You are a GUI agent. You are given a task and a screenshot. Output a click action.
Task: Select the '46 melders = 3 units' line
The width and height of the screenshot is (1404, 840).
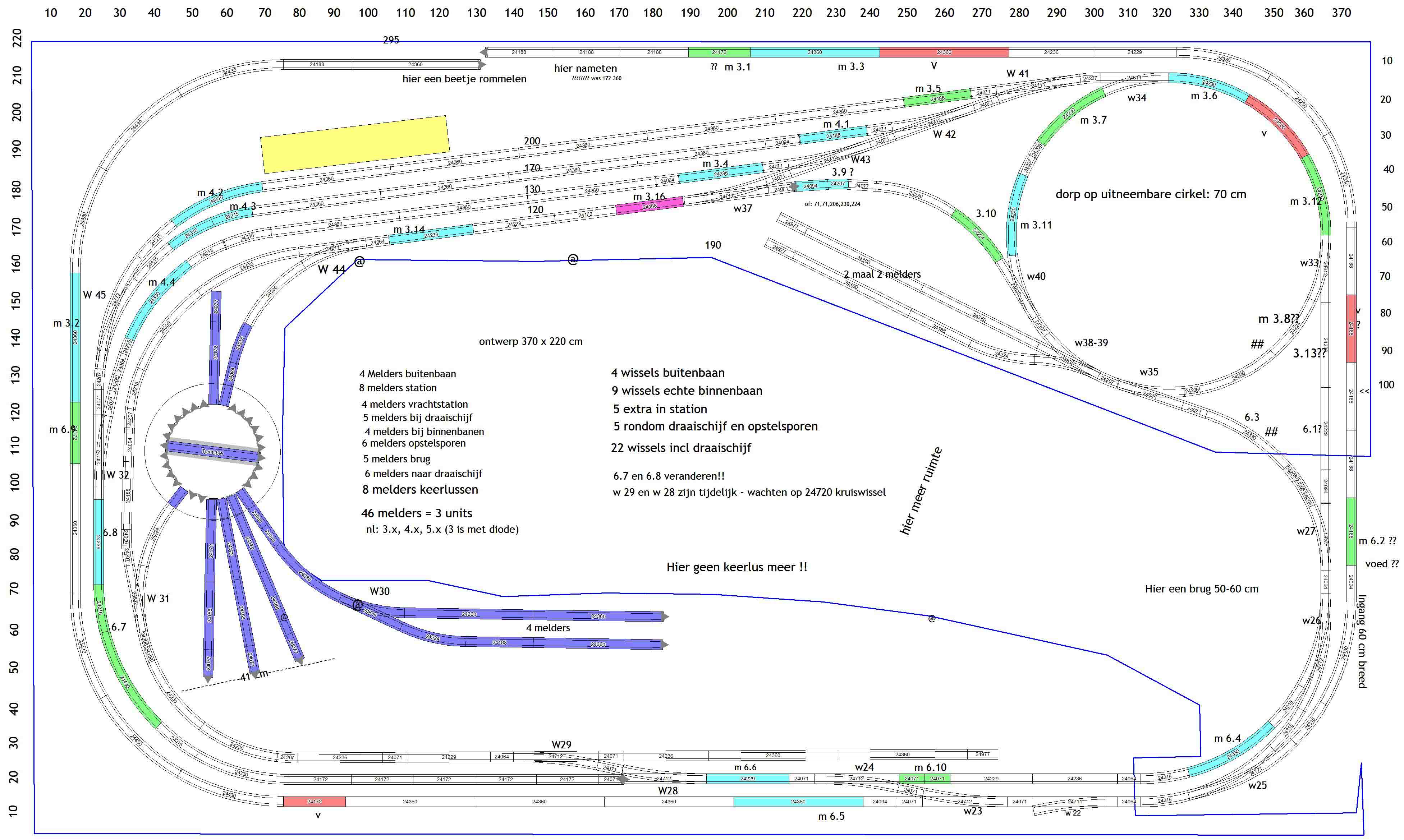pos(417,513)
